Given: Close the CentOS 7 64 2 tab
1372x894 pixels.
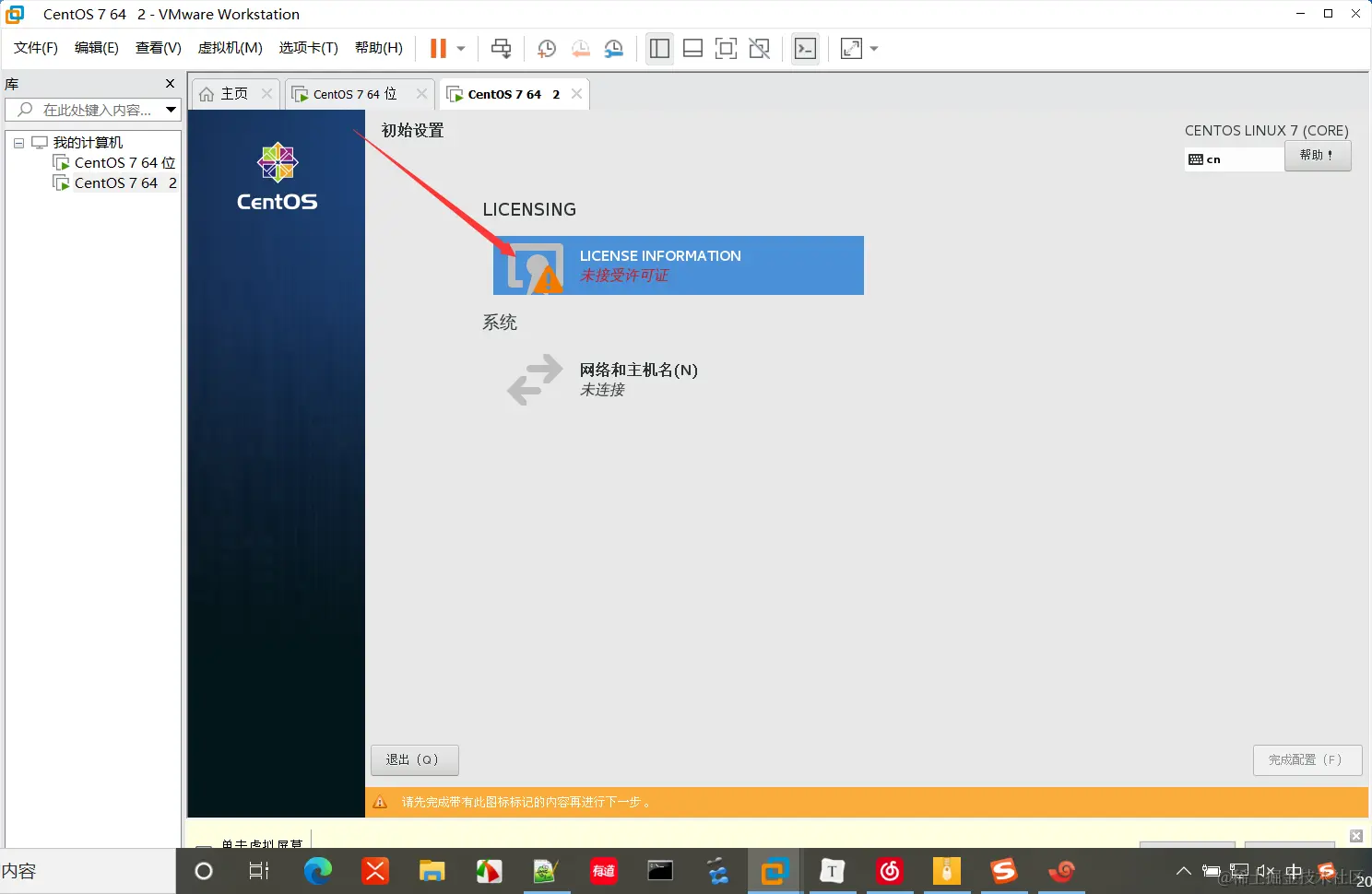Looking at the screenshot, I should [576, 93].
